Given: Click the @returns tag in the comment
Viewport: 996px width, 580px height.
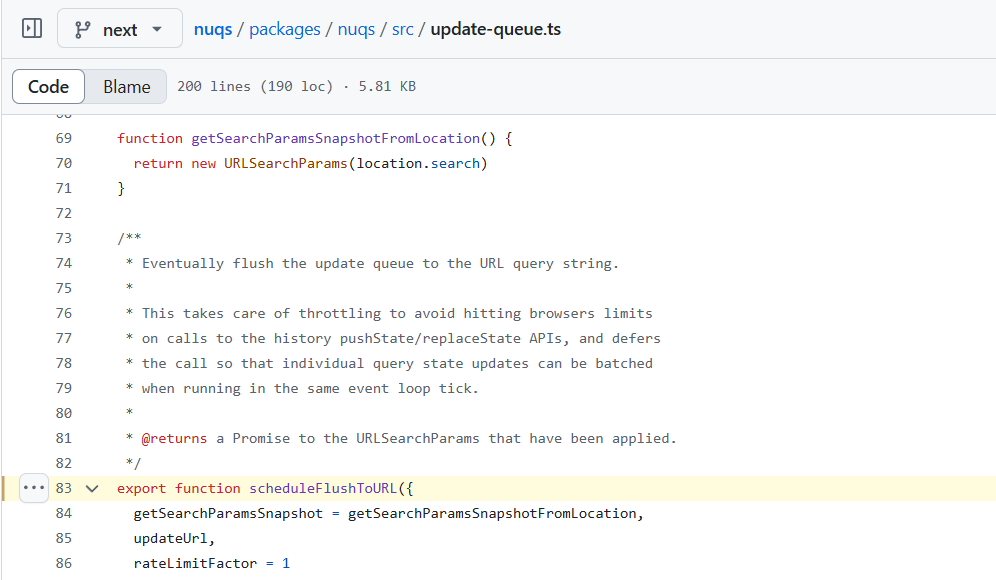Looking at the screenshot, I should pos(174,438).
